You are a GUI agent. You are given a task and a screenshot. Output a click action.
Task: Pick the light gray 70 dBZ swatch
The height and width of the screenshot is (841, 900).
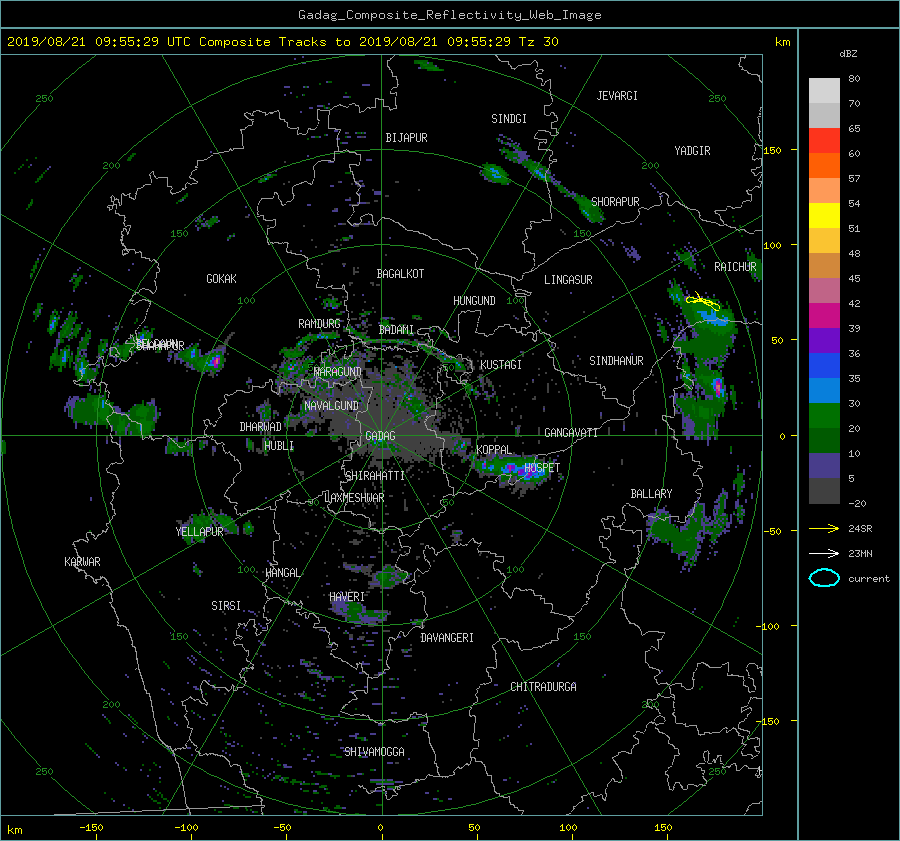pos(824,91)
